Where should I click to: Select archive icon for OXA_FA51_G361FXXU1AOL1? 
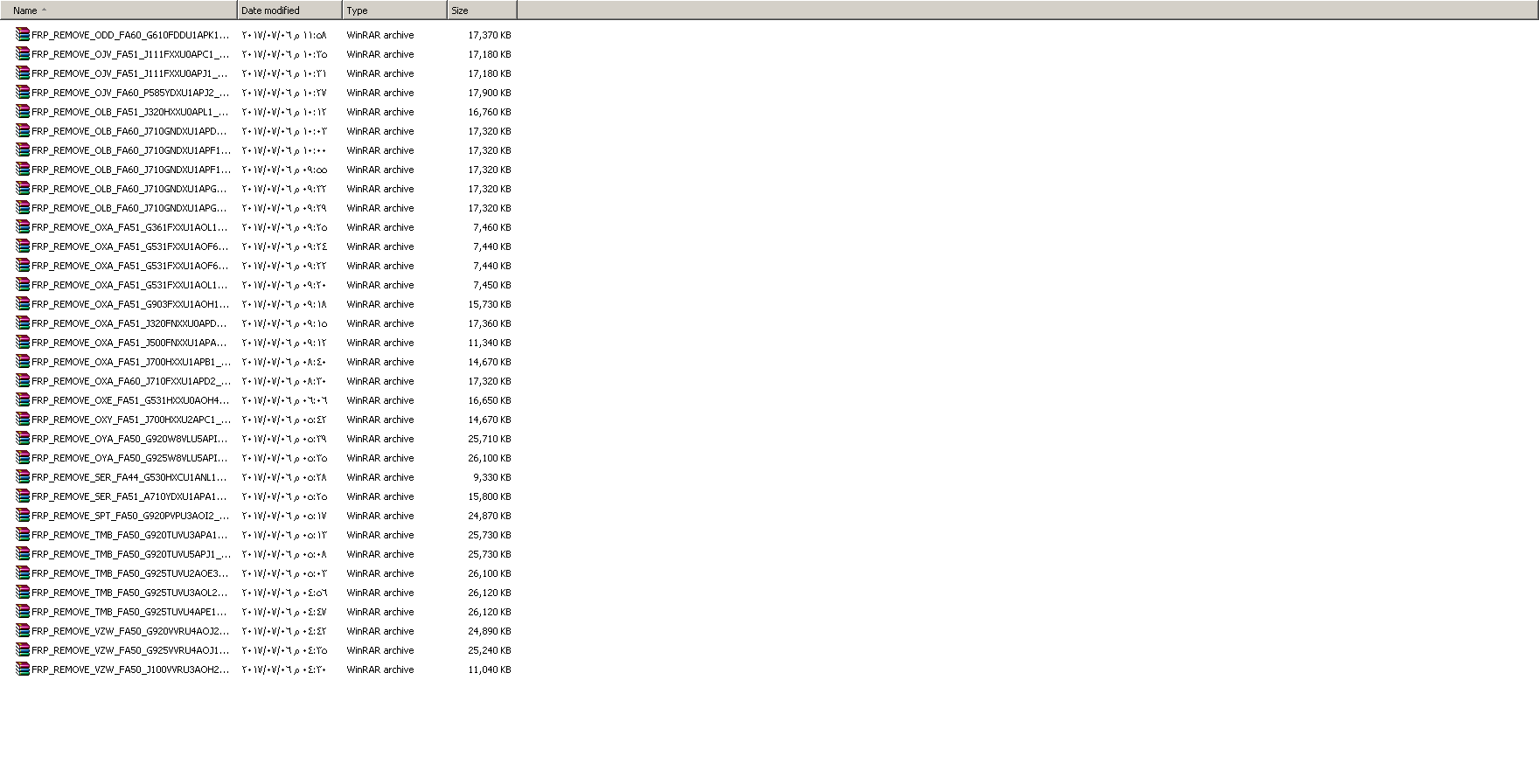(x=23, y=227)
